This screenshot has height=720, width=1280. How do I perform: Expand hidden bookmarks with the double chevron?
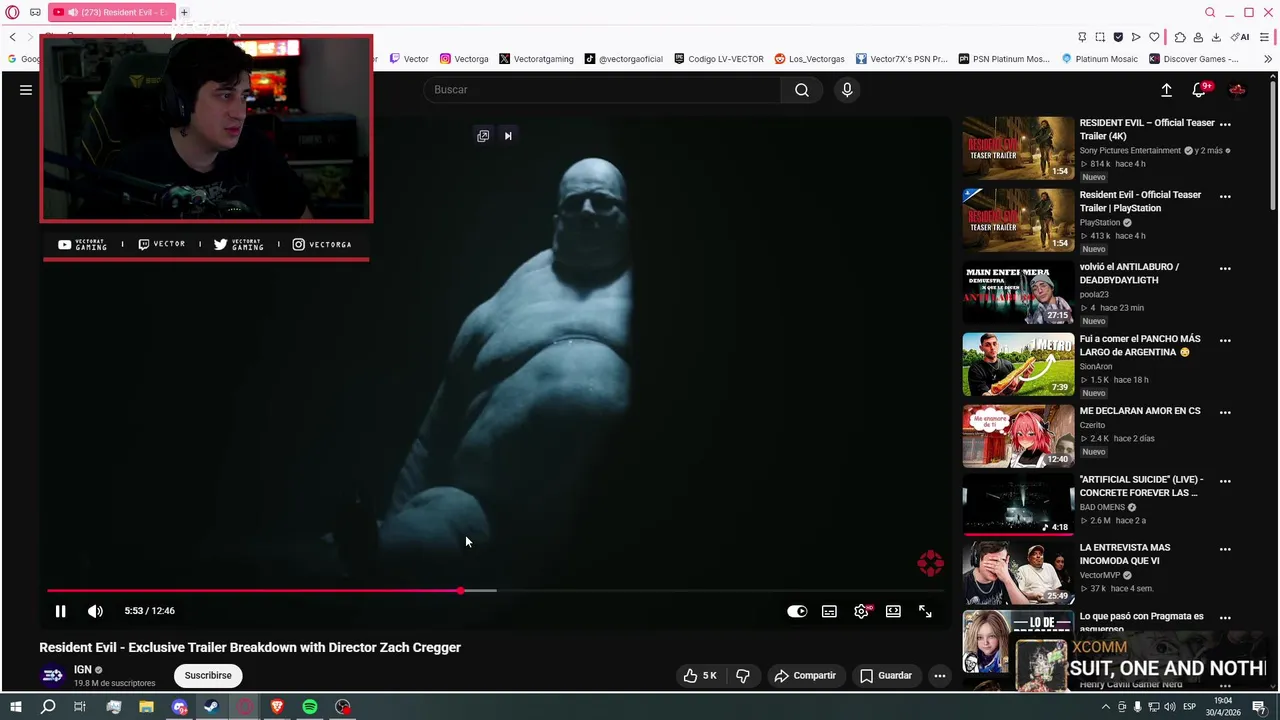(x=1268, y=59)
